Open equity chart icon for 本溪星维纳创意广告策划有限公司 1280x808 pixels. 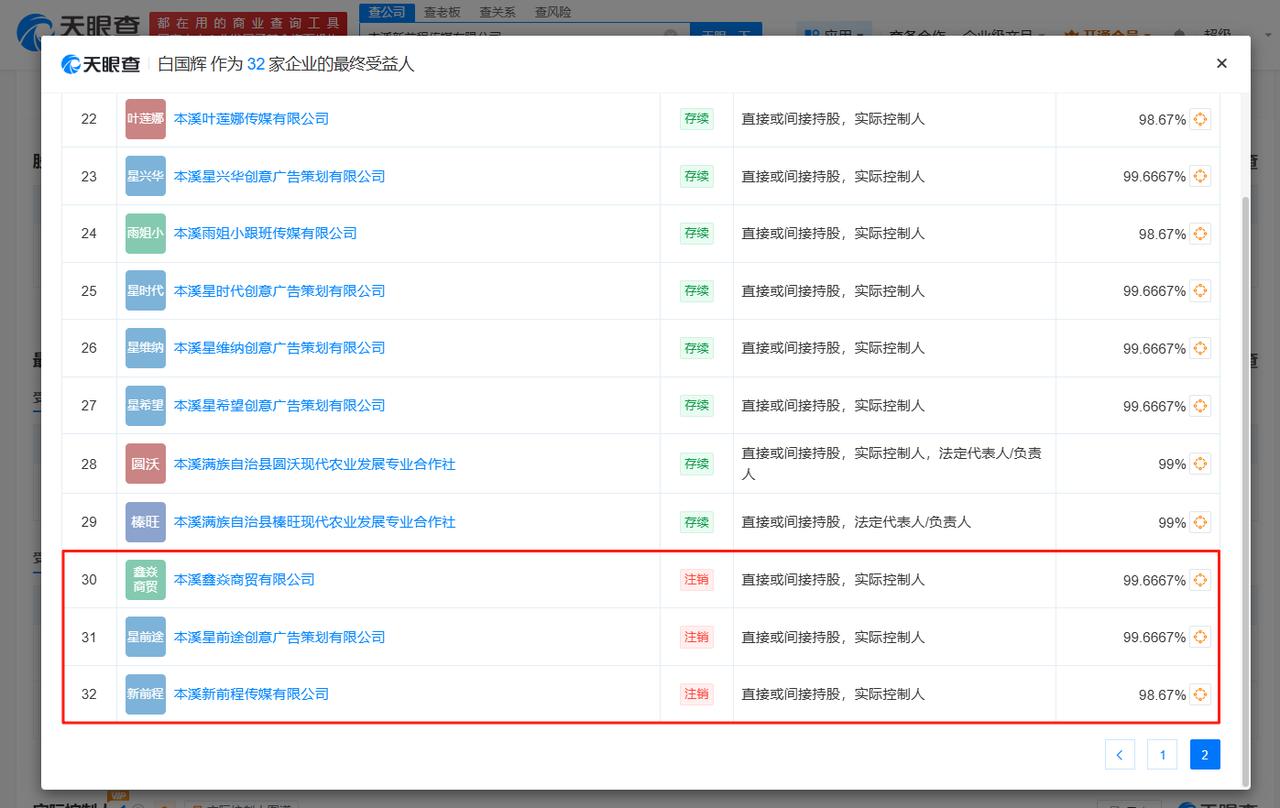(1200, 348)
